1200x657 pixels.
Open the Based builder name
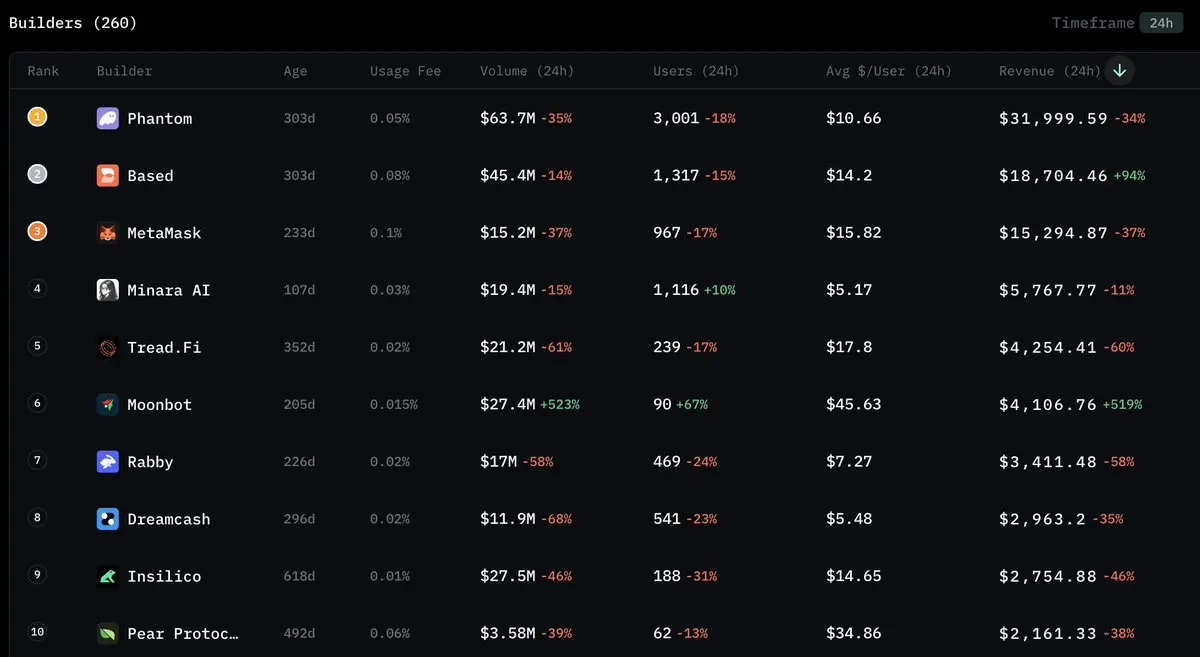(150, 175)
